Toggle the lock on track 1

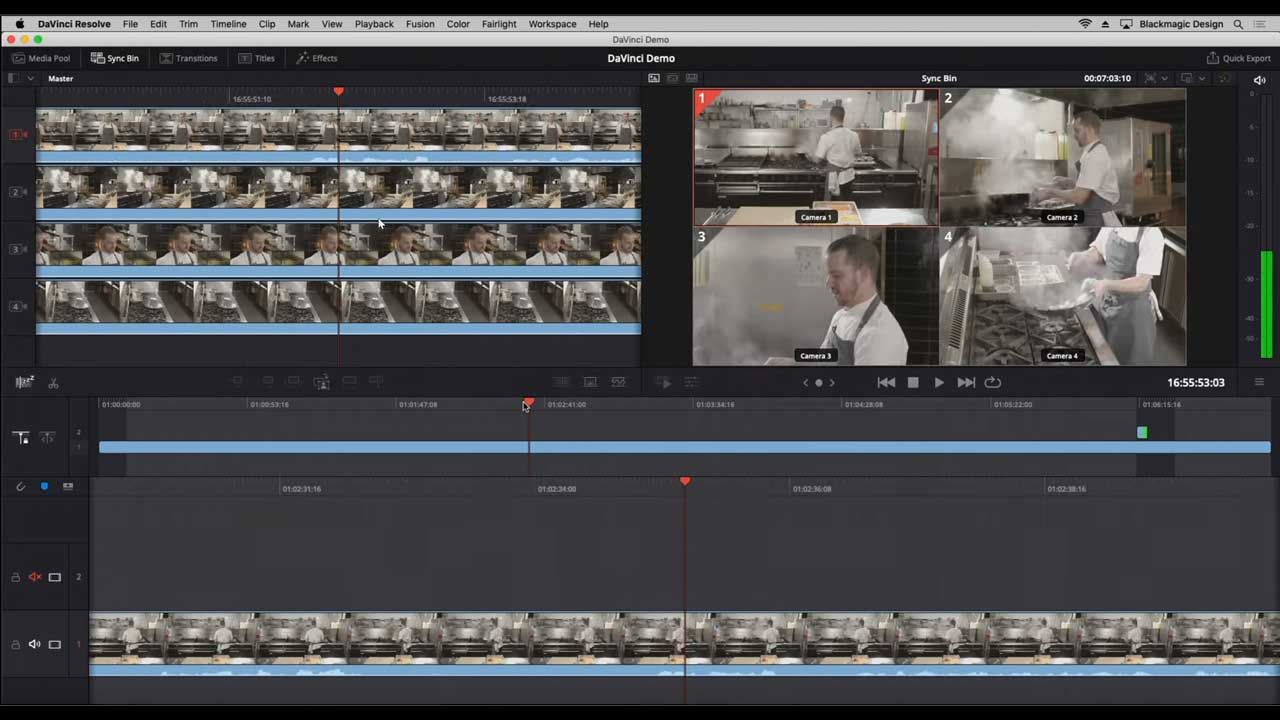point(15,644)
